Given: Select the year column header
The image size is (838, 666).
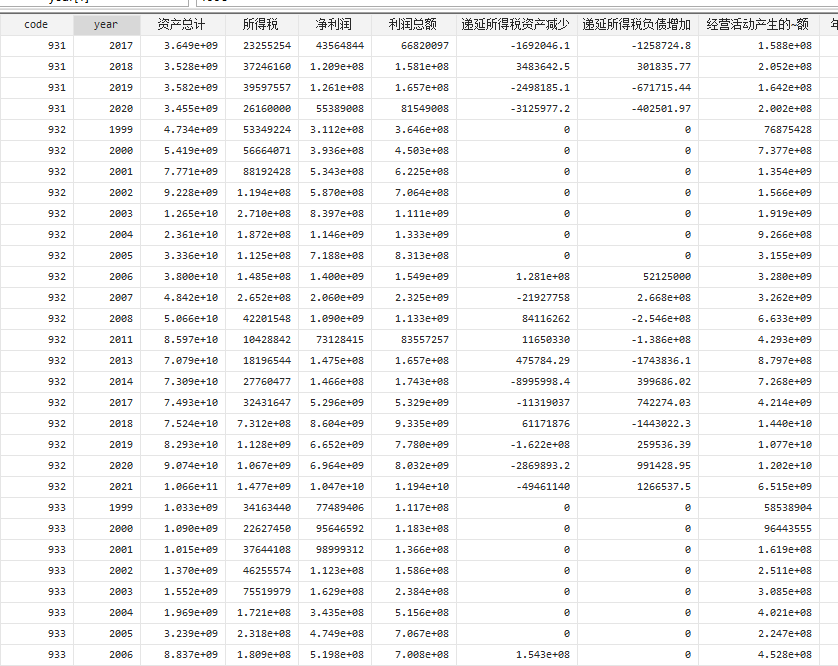Looking at the screenshot, I should [105, 24].
